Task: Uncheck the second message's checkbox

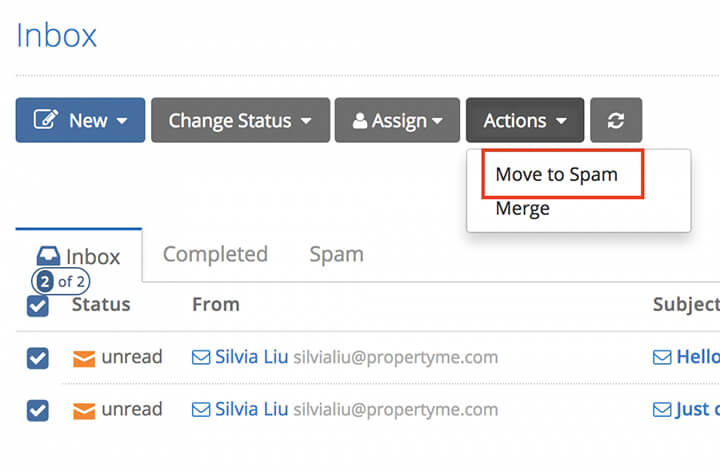Action: pyautogui.click(x=38, y=410)
